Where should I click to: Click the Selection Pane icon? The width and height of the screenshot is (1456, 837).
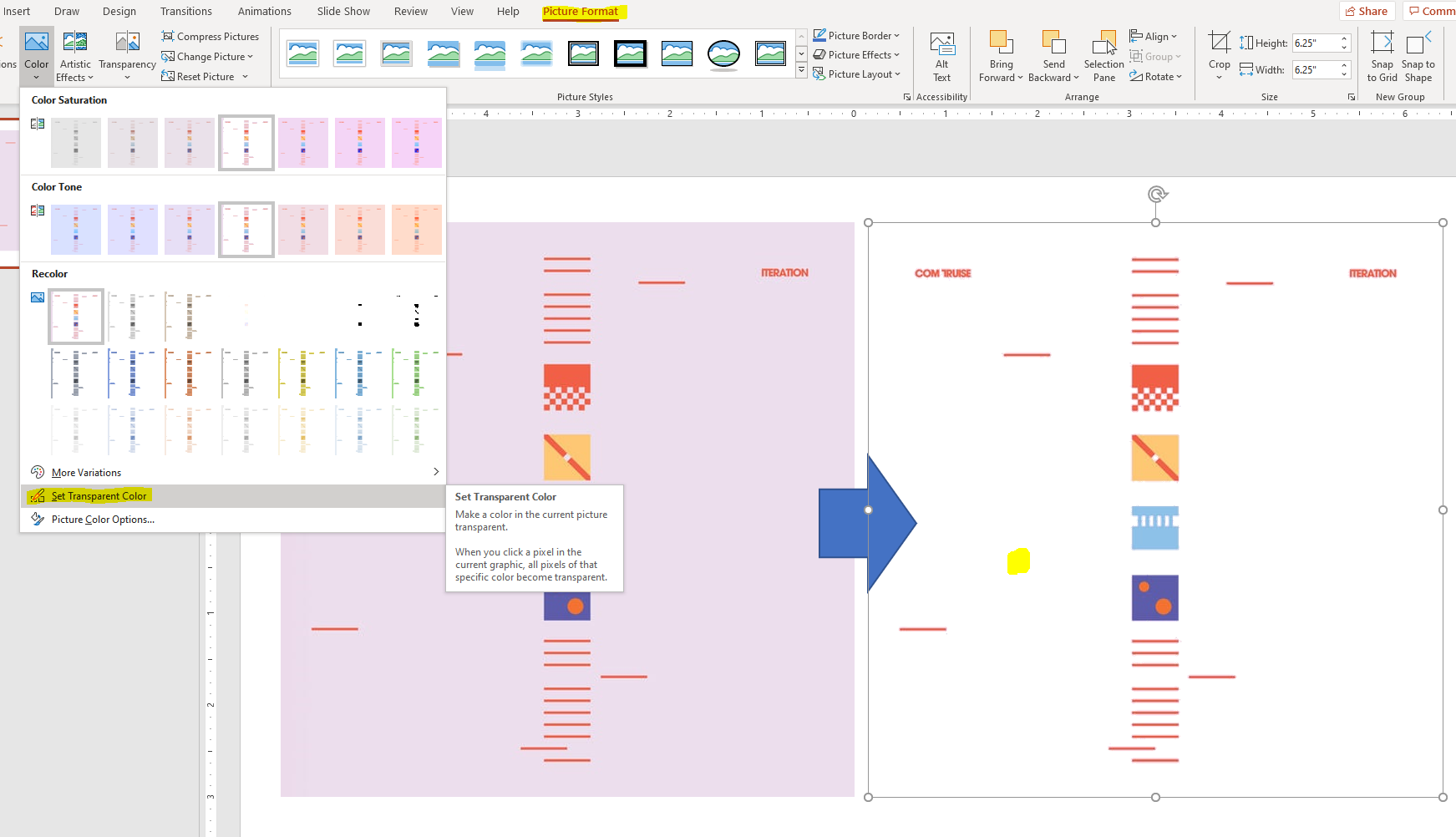pos(1103,43)
